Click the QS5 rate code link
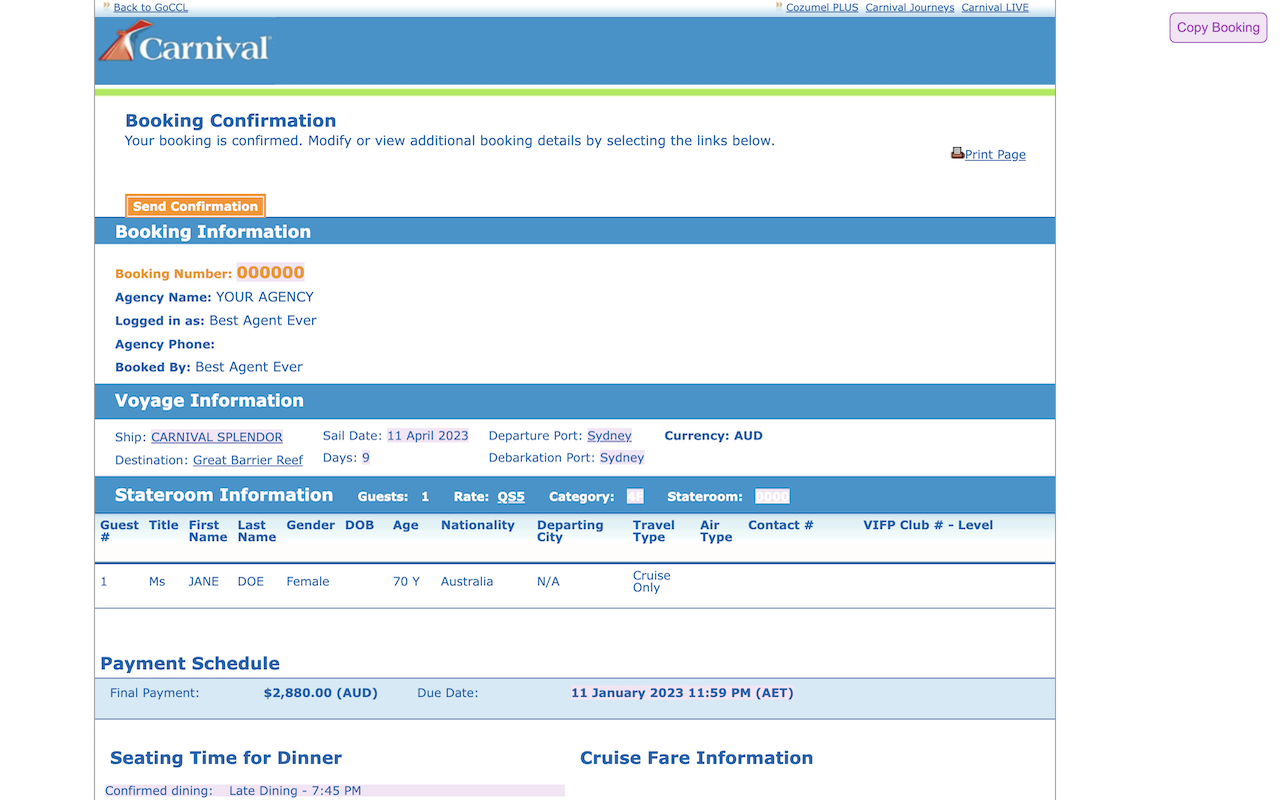 [x=511, y=497]
